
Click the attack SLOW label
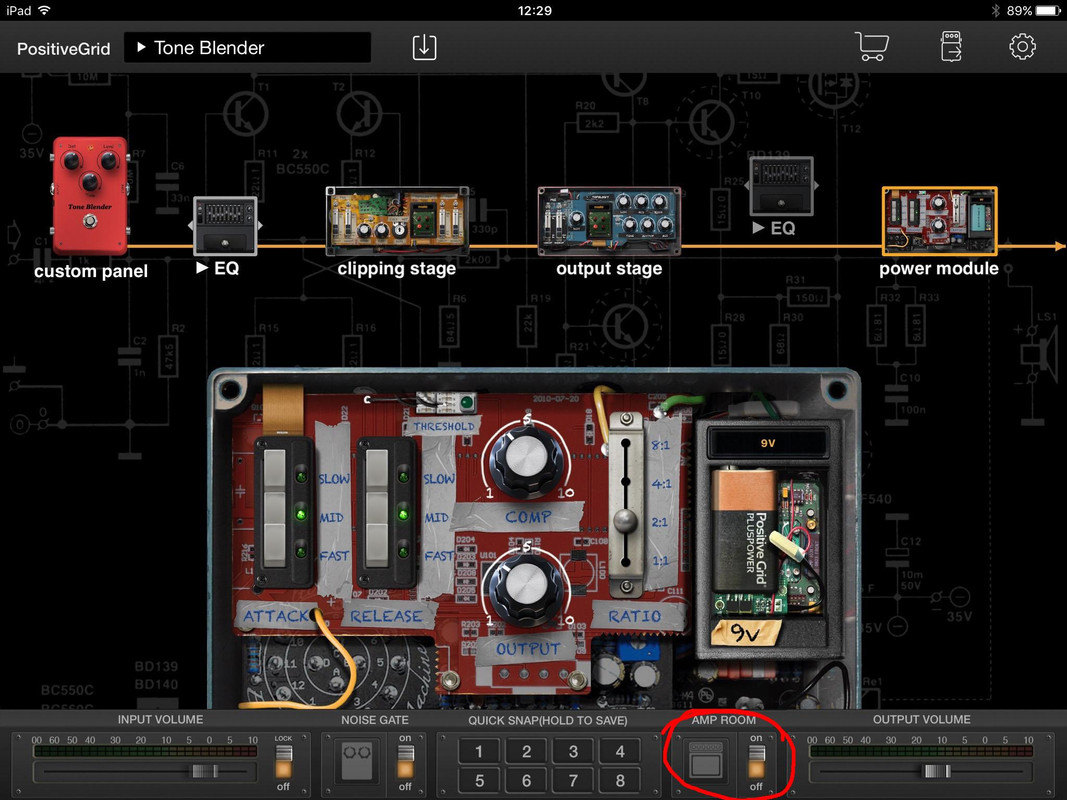(334, 479)
